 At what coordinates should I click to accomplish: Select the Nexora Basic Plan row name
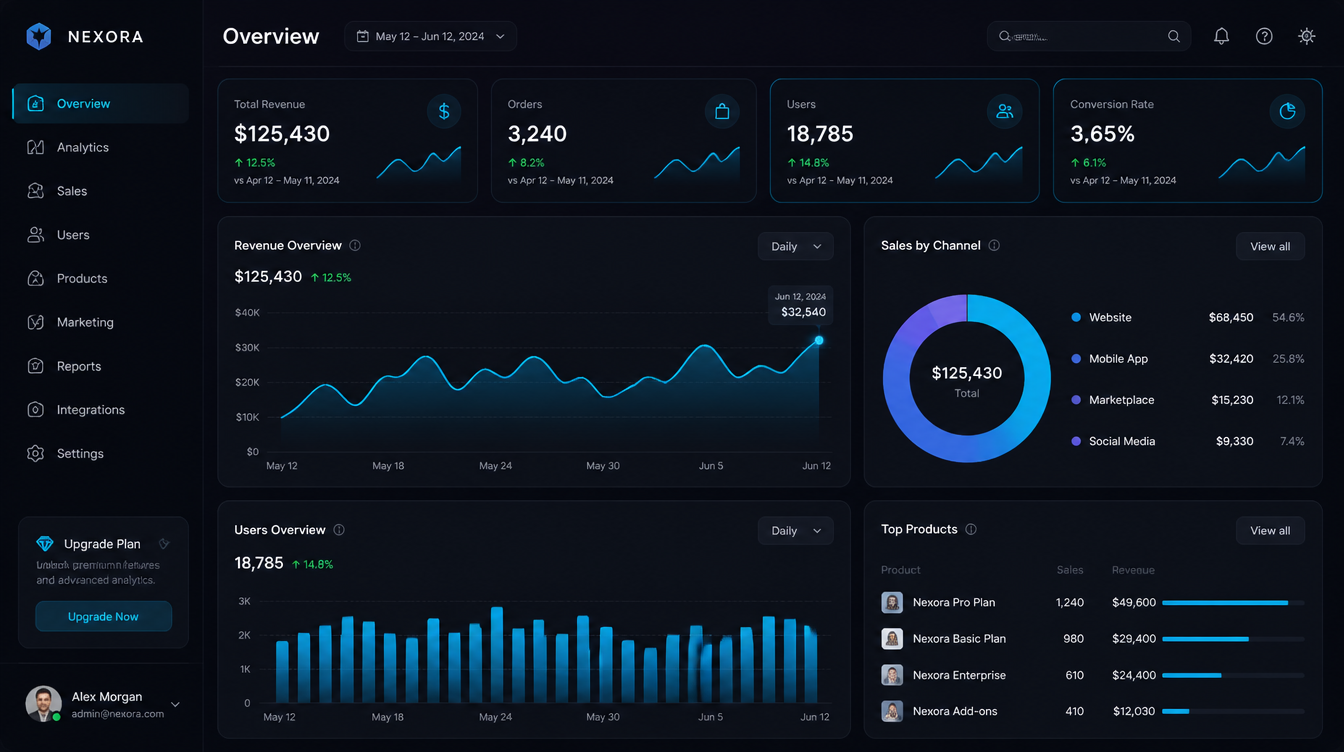[x=959, y=638]
